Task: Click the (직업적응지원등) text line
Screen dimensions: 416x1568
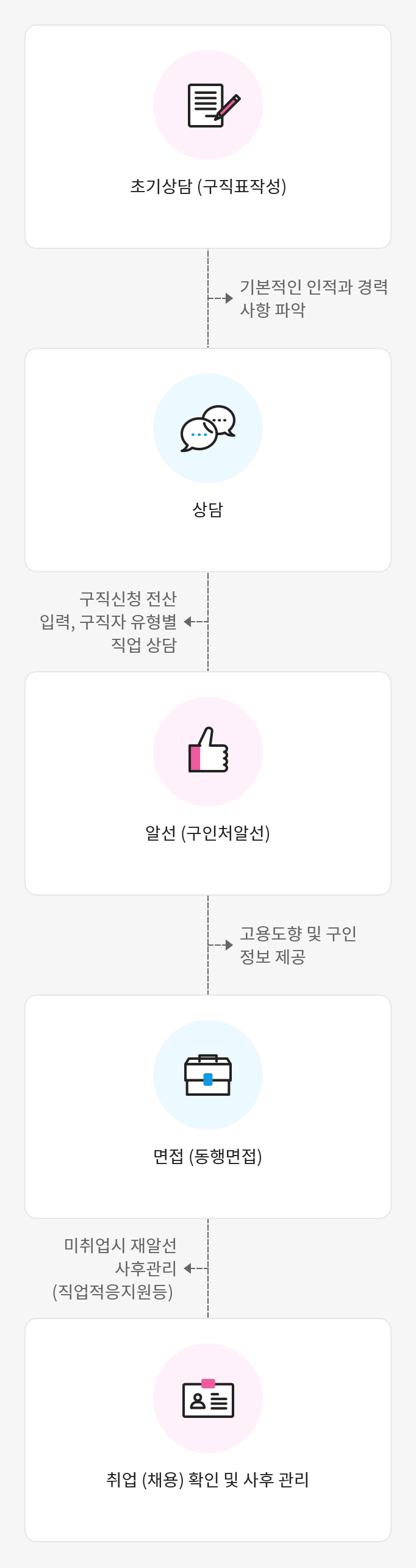Action: click(113, 1292)
